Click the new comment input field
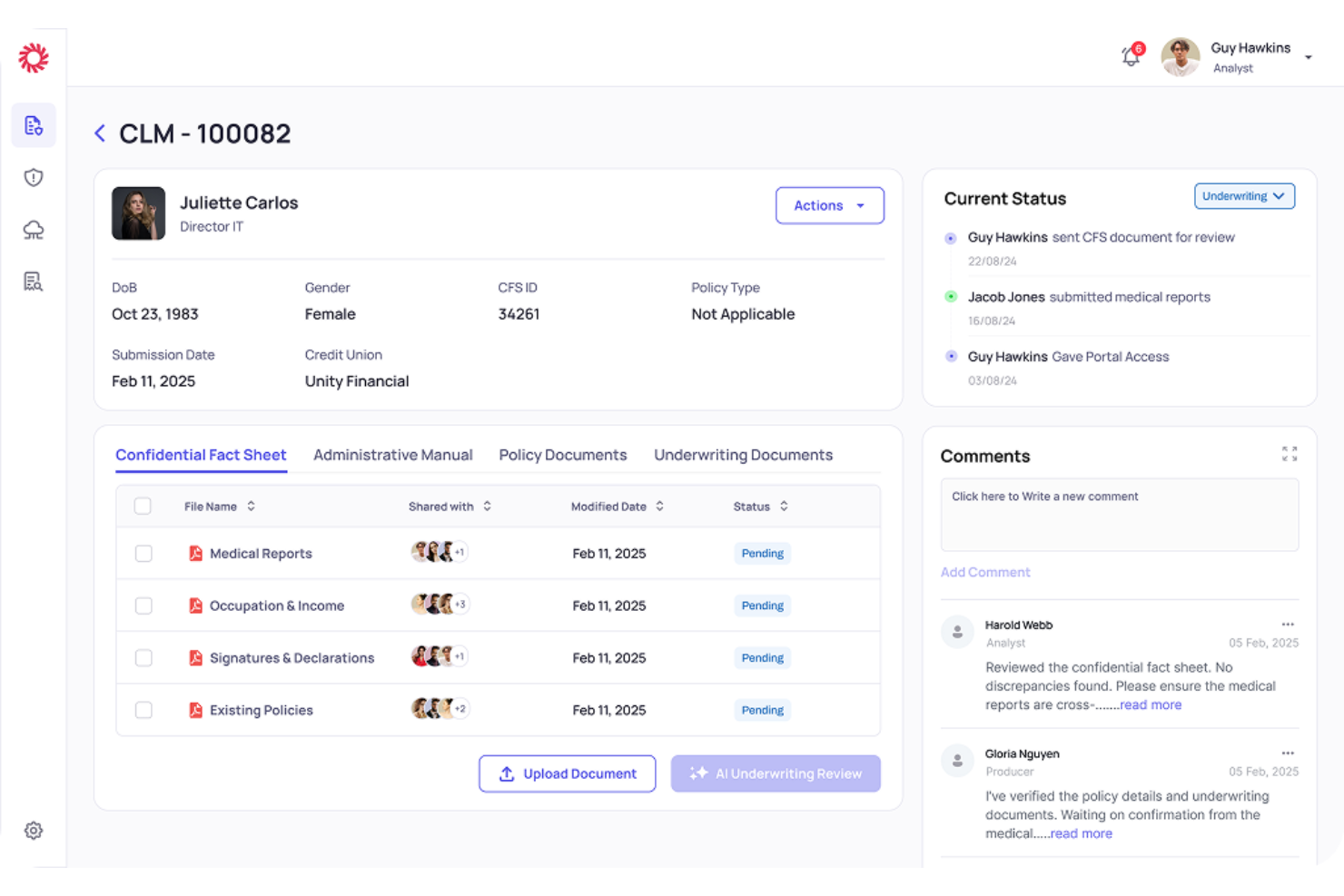Viewport: 1344px width, 896px height. [x=1119, y=514]
